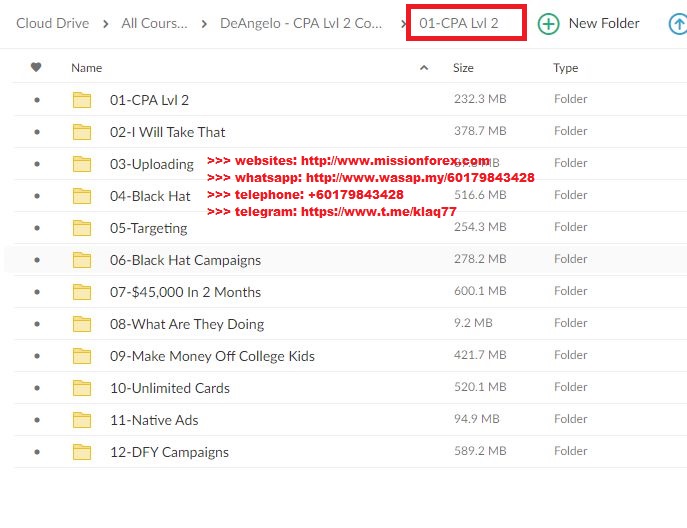Toggle favourite dot for 12-DFY Campaigns
The height and width of the screenshot is (528, 687).
37,452
